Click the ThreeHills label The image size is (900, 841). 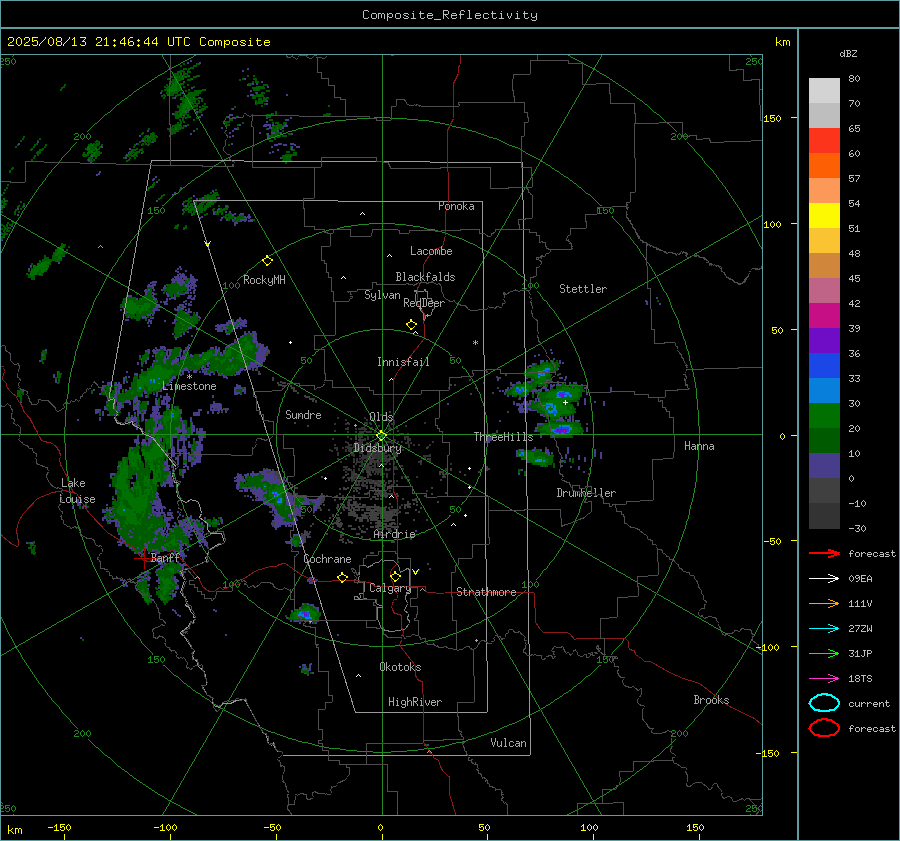pyautogui.click(x=503, y=437)
